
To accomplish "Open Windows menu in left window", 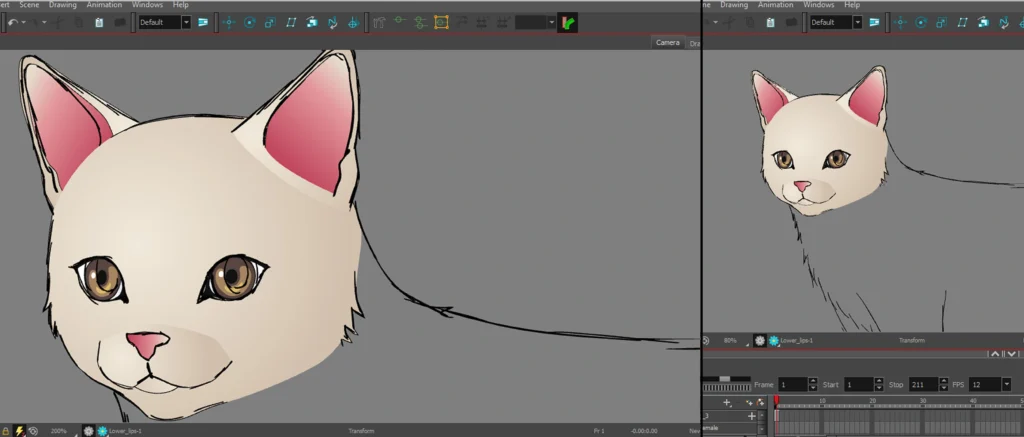I will click(147, 5).
